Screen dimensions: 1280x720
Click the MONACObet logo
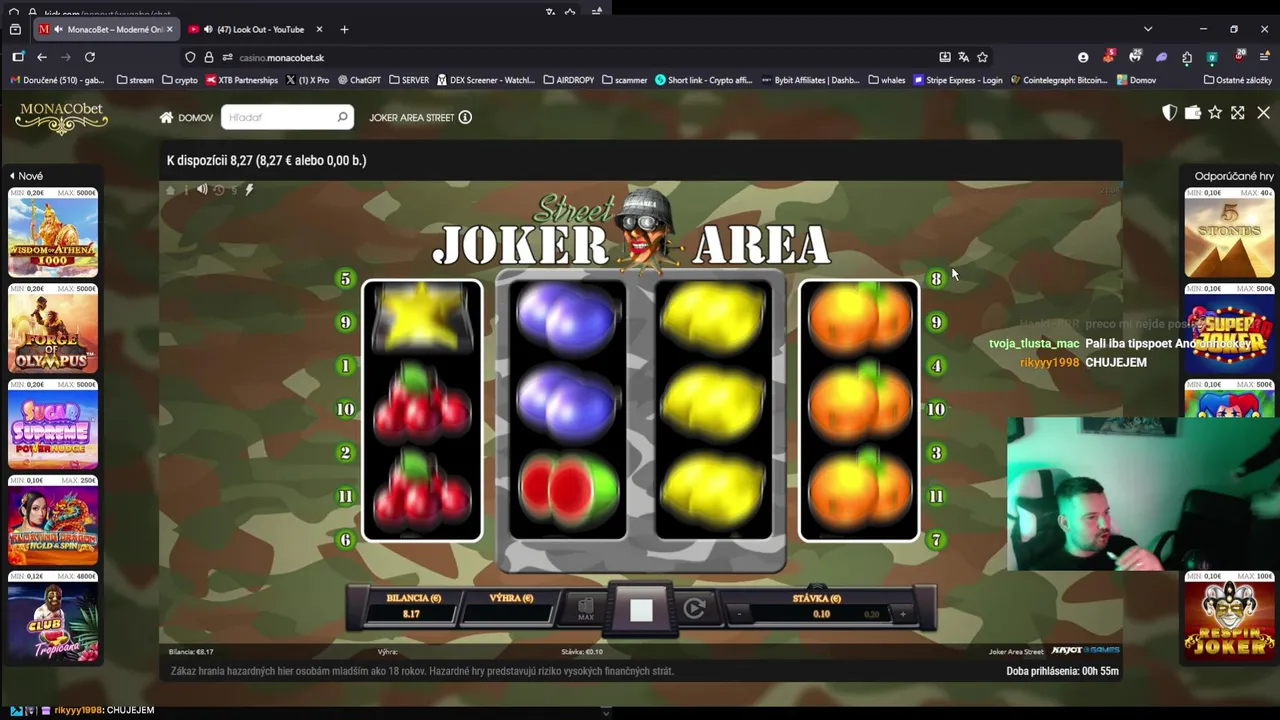tap(61, 118)
